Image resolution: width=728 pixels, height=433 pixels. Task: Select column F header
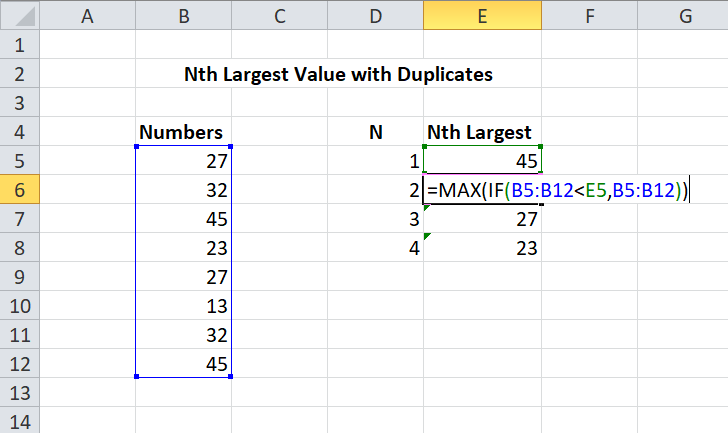[590, 16]
